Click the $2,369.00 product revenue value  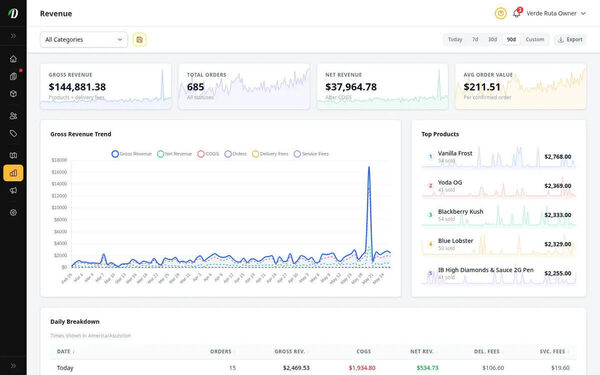558,186
